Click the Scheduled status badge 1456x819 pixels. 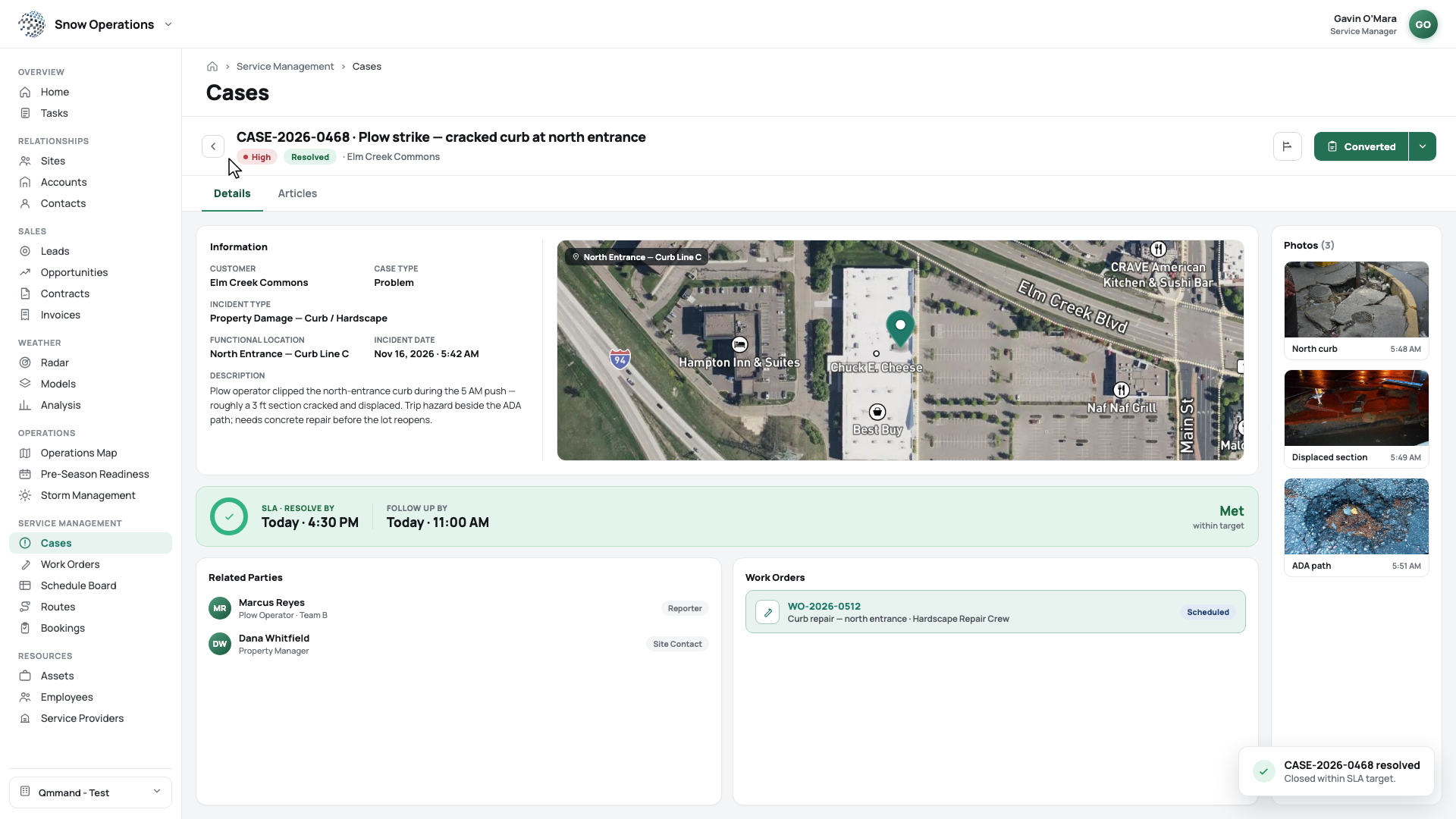(1208, 612)
